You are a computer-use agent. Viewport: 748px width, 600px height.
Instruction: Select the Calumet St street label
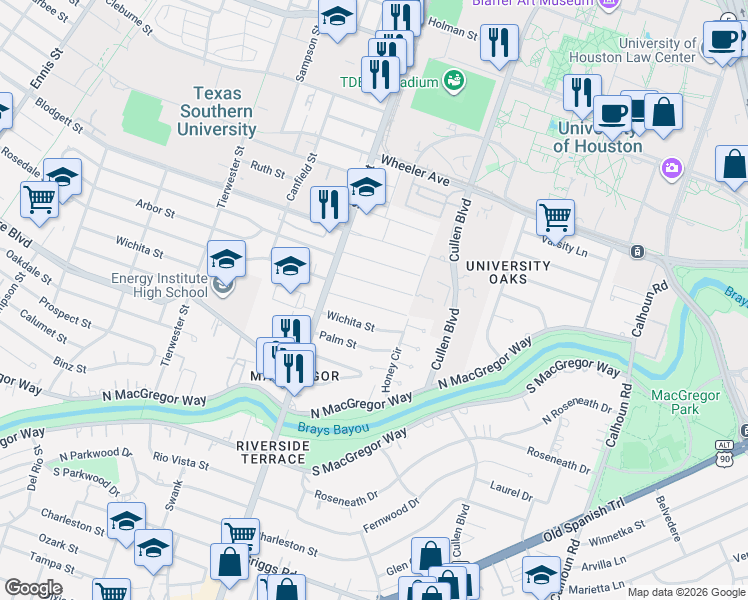tap(43, 326)
